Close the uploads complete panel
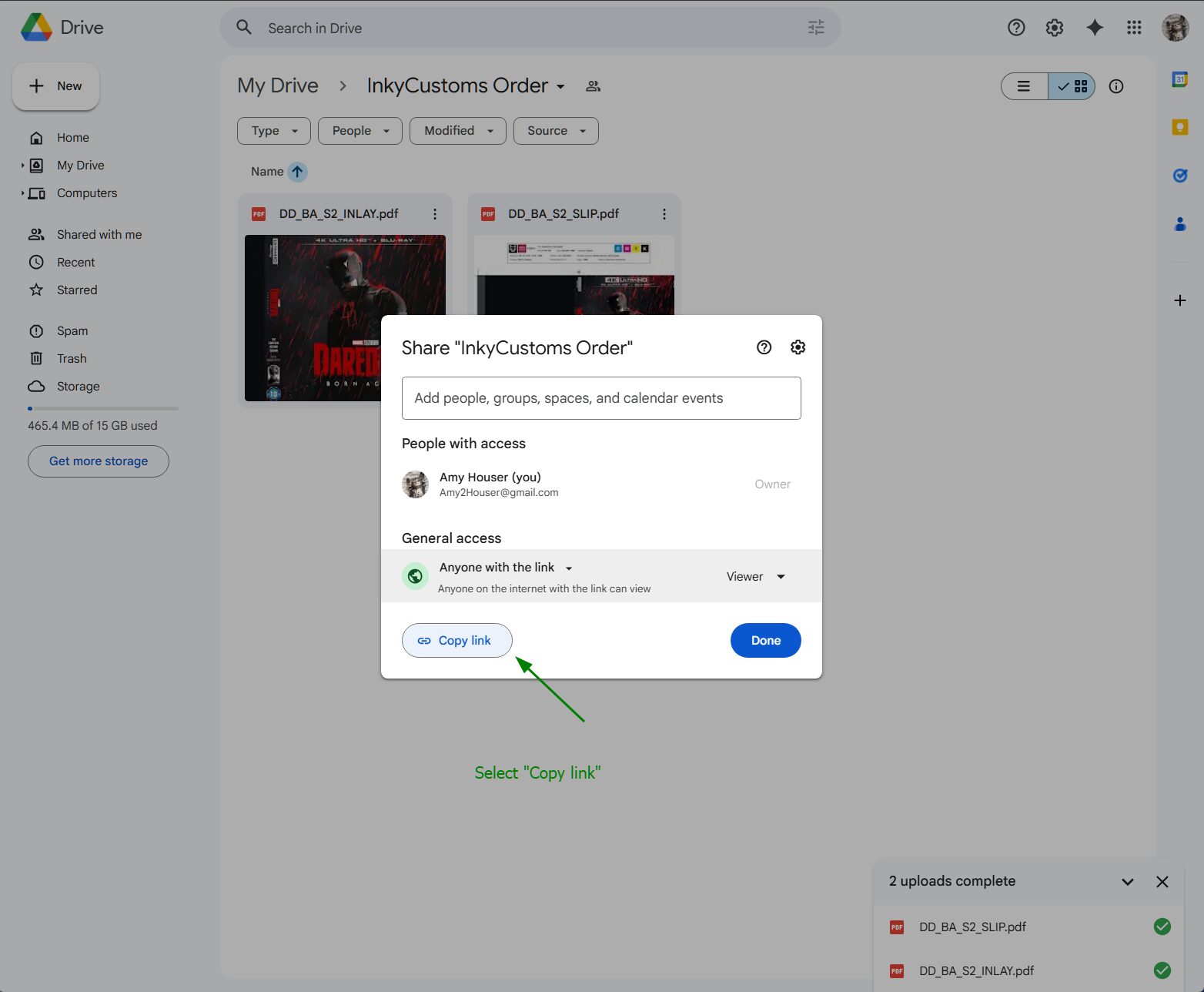This screenshot has height=992, width=1204. (x=1162, y=882)
